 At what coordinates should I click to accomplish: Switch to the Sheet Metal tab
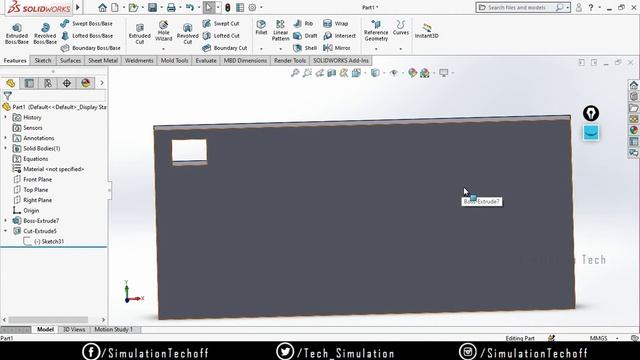coord(103,60)
